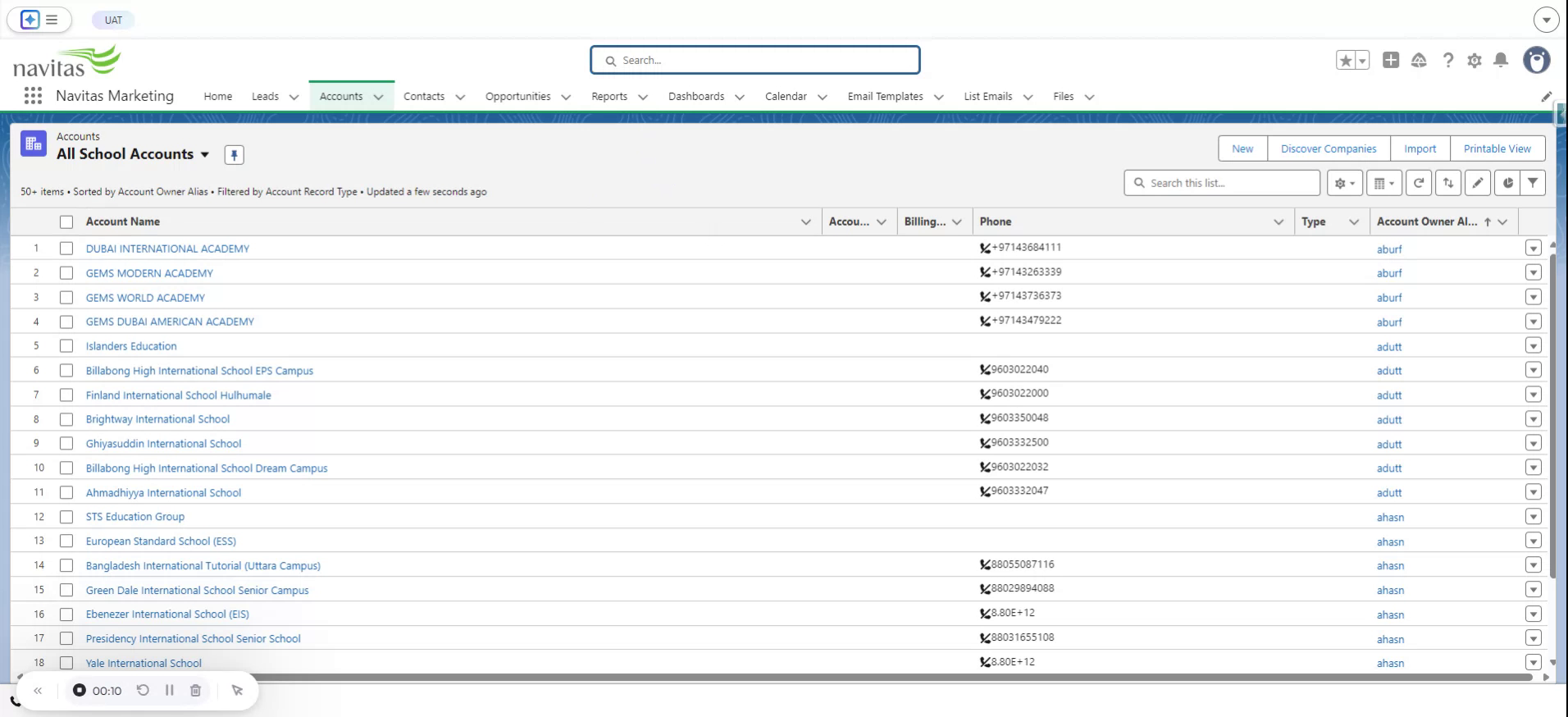Refresh the accounts list

tap(1419, 183)
